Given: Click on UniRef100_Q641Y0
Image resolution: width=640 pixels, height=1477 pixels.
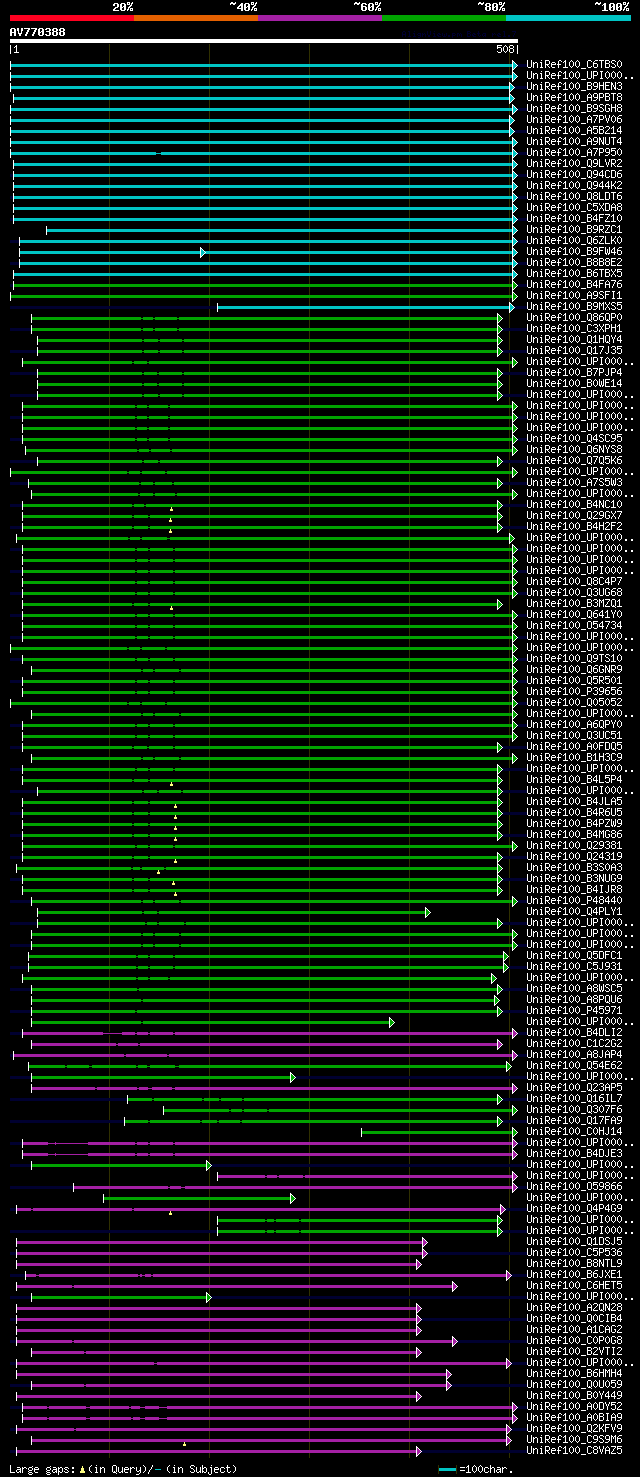Looking at the screenshot, I should [573, 615].
